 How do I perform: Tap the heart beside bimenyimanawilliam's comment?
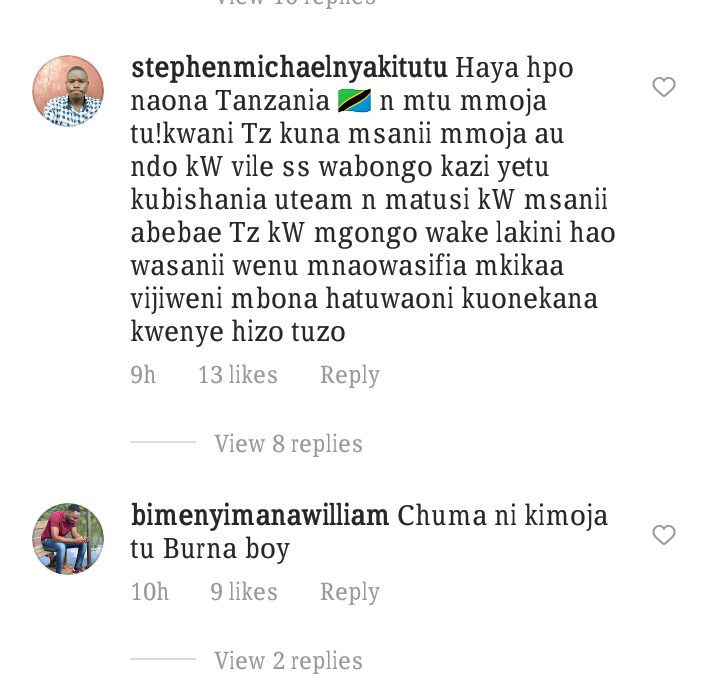(x=664, y=535)
